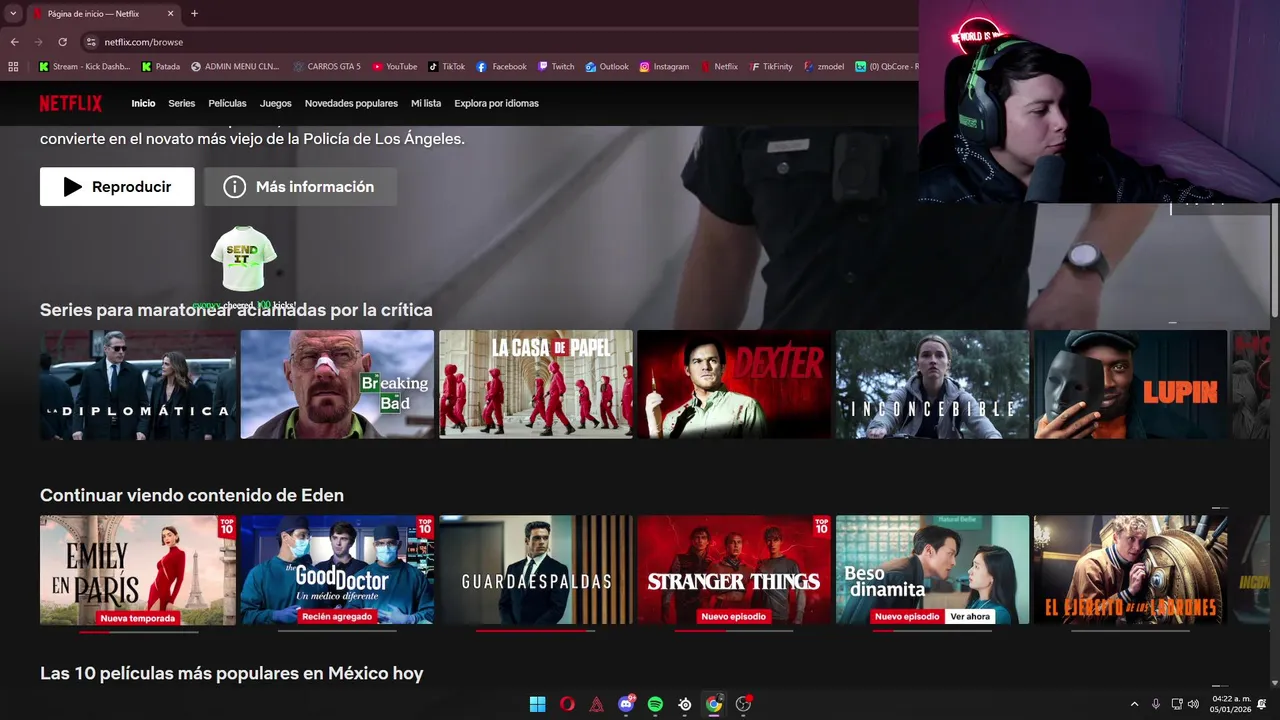This screenshot has width=1280, height=720.
Task: Show hidden system tray icons
Action: 1134,704
